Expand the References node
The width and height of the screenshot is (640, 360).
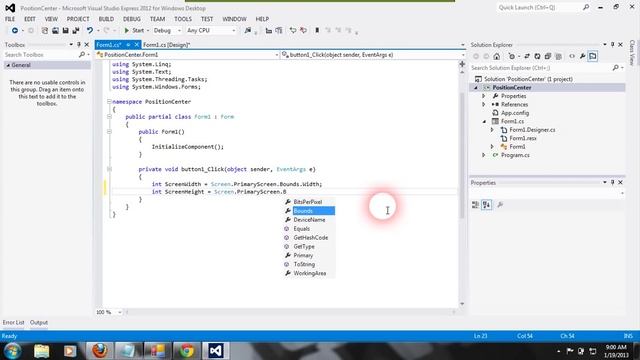[x=484, y=104]
